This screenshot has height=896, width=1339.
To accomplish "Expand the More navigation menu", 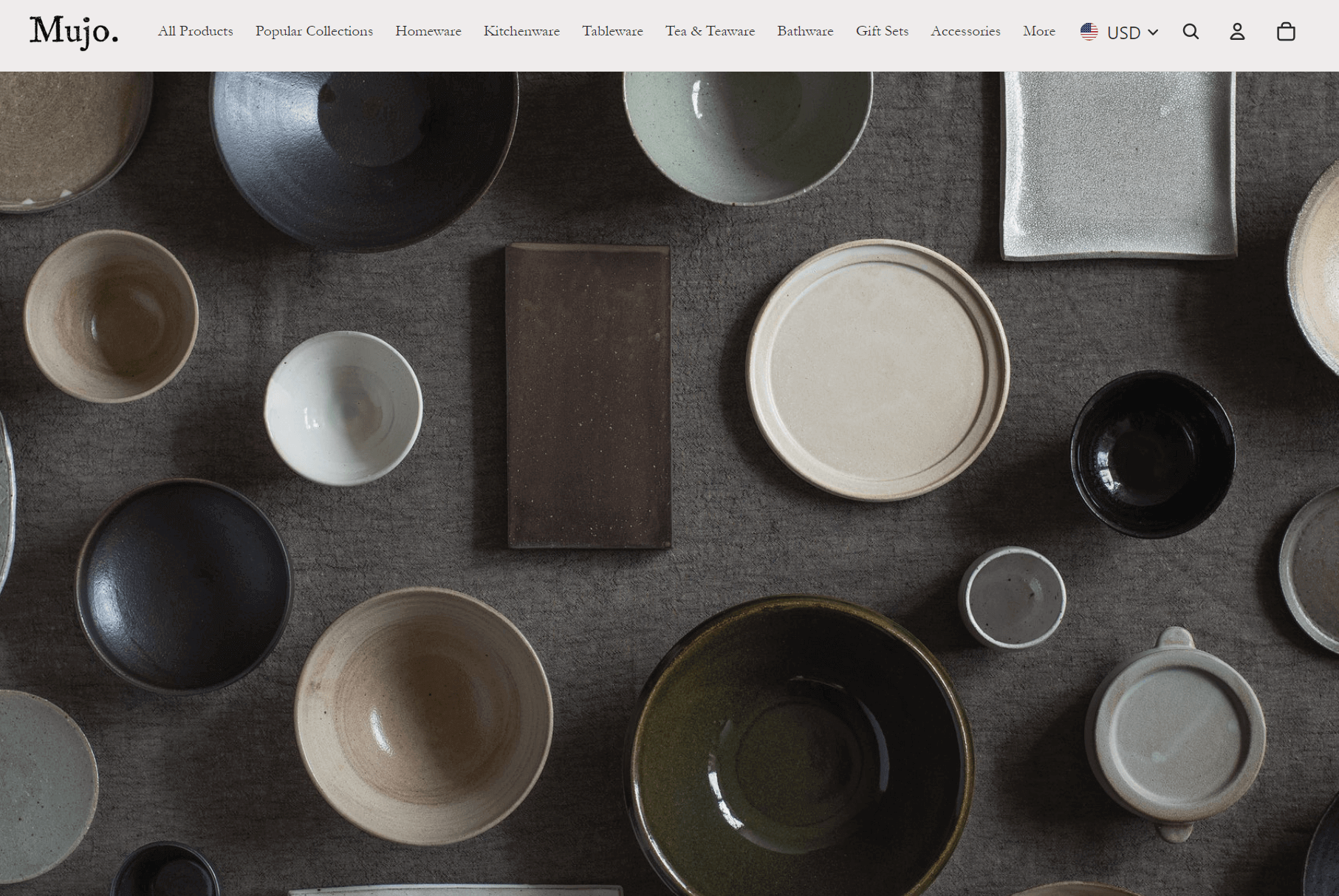I will 1039,32.
